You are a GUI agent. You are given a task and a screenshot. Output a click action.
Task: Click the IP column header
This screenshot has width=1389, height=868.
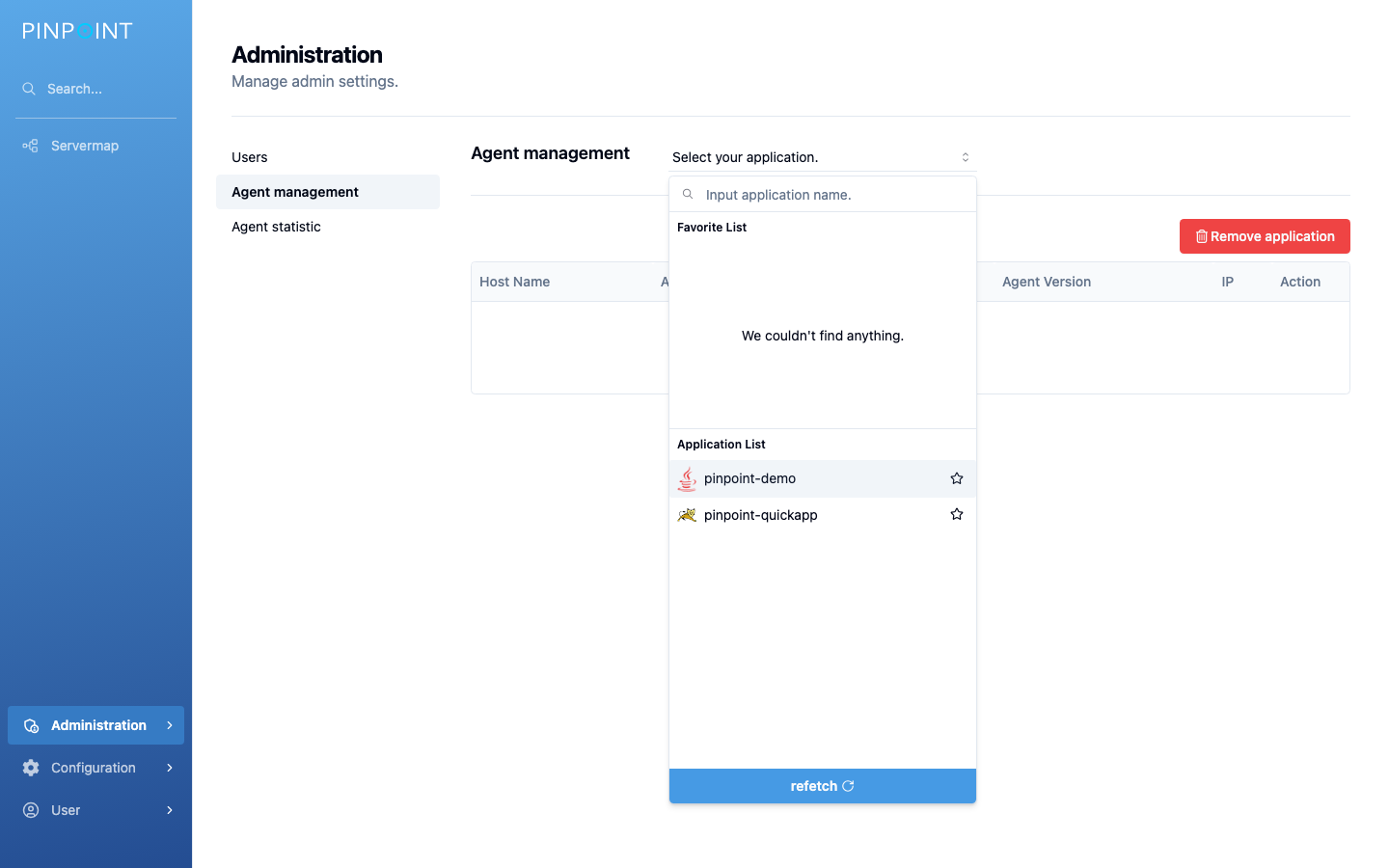pos(1228,282)
